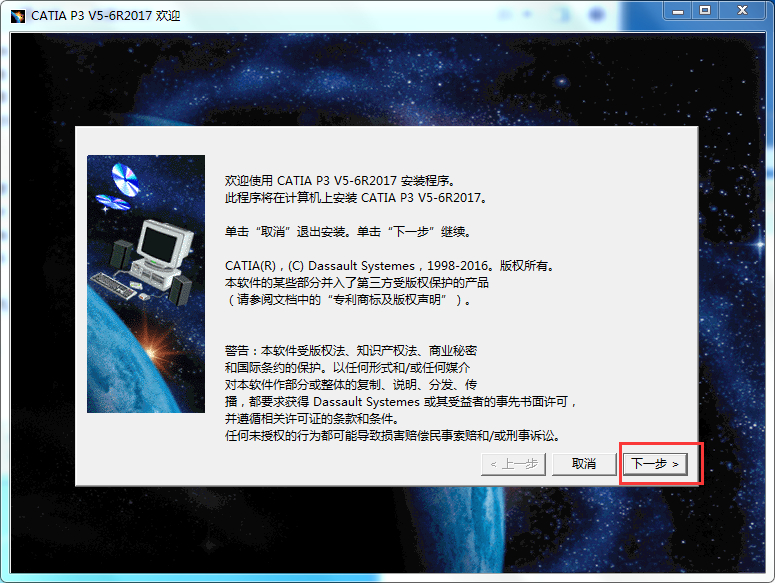The image size is (775, 583).
Task: Click the line '任何未授权的行为都可能导致损害赔偿民事索赔和/或刑事诉讼。'
Action: (x=392, y=436)
